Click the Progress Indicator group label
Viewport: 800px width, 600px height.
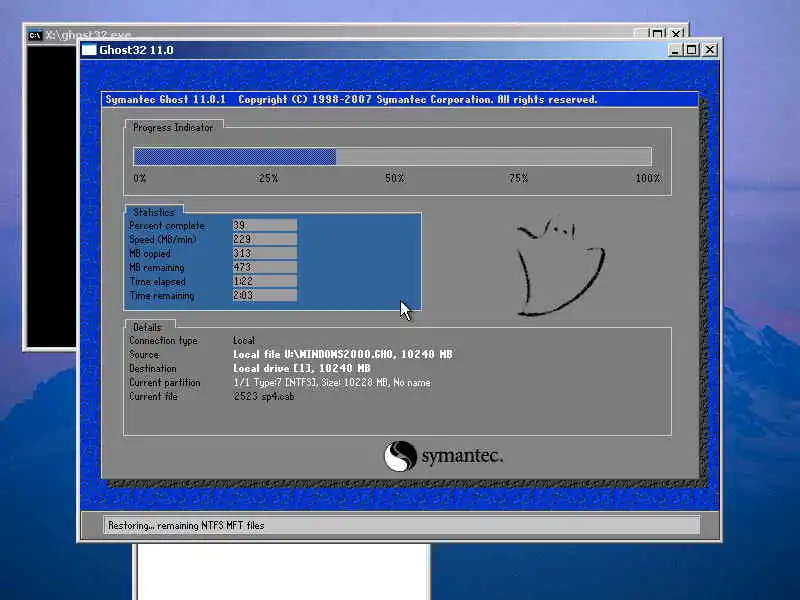click(x=173, y=128)
